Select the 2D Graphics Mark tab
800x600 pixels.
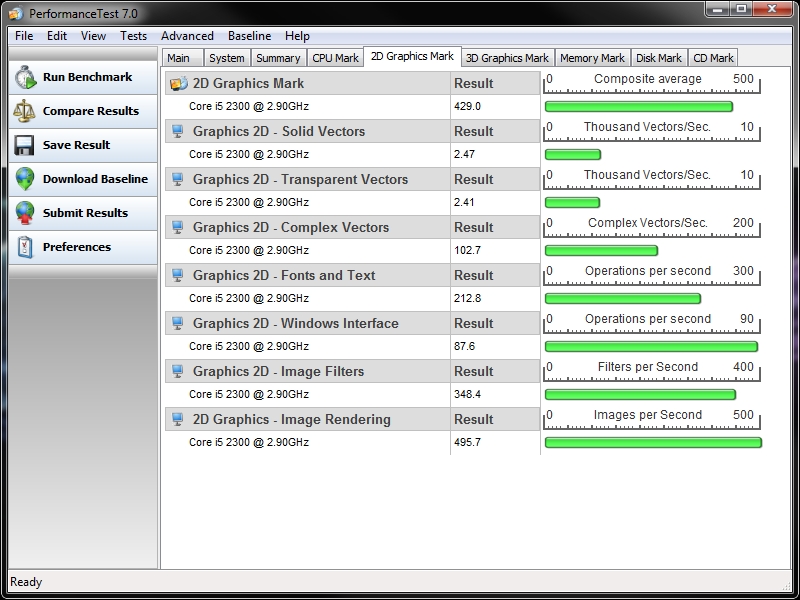pos(412,57)
